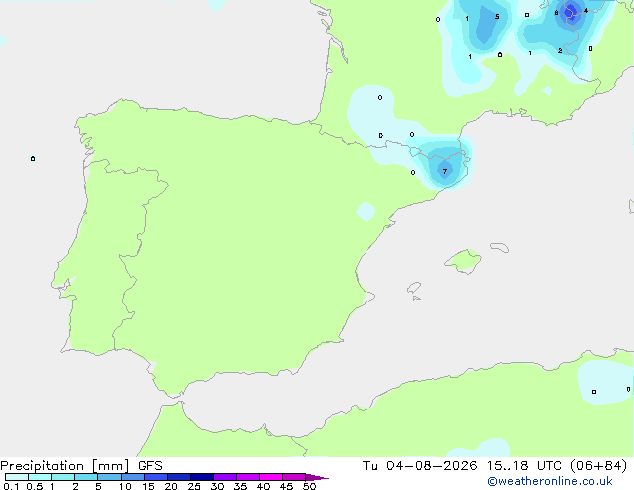Select the 30–35 mm purple legend swatch

(x=225, y=477)
